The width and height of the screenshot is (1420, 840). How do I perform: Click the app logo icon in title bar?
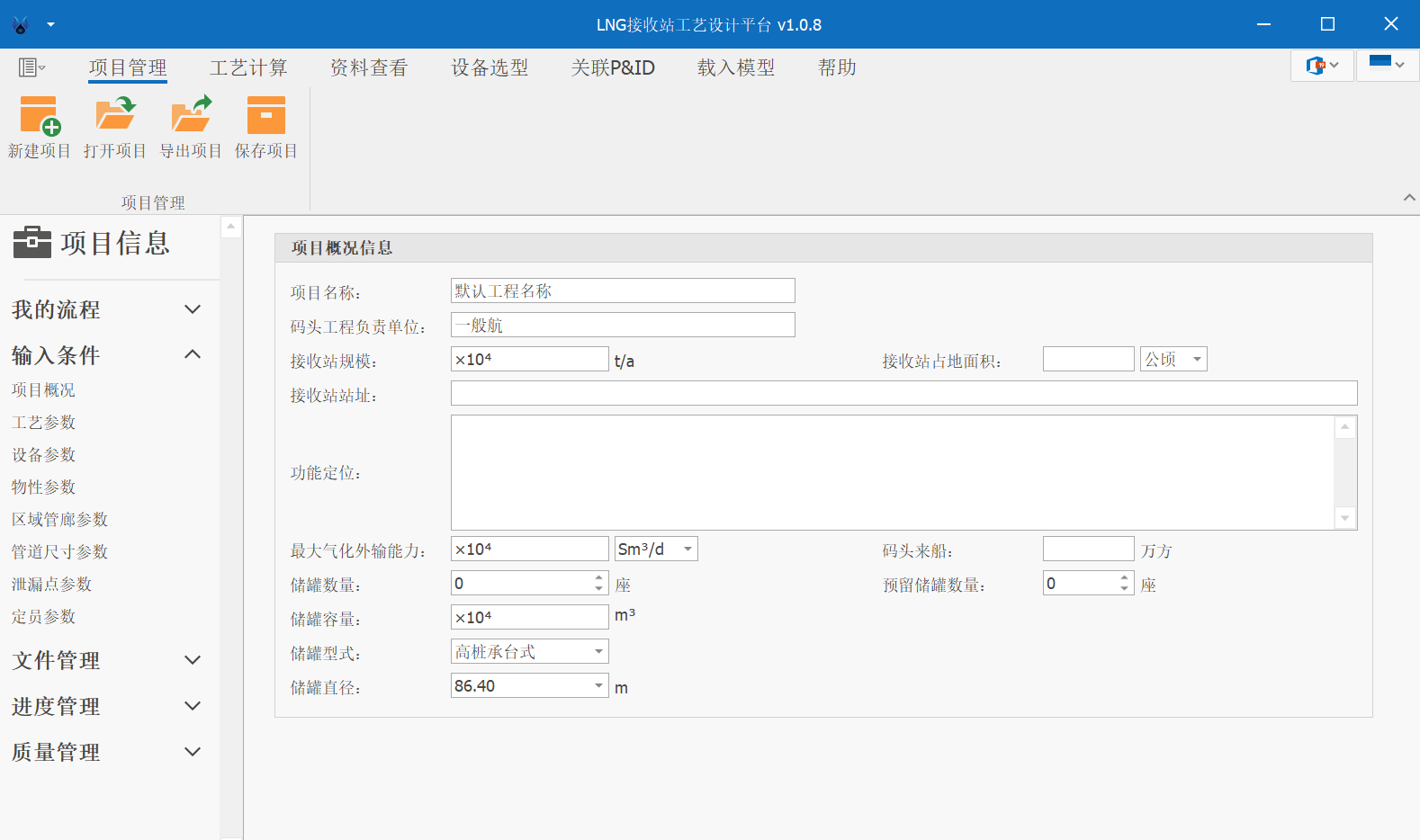21,25
